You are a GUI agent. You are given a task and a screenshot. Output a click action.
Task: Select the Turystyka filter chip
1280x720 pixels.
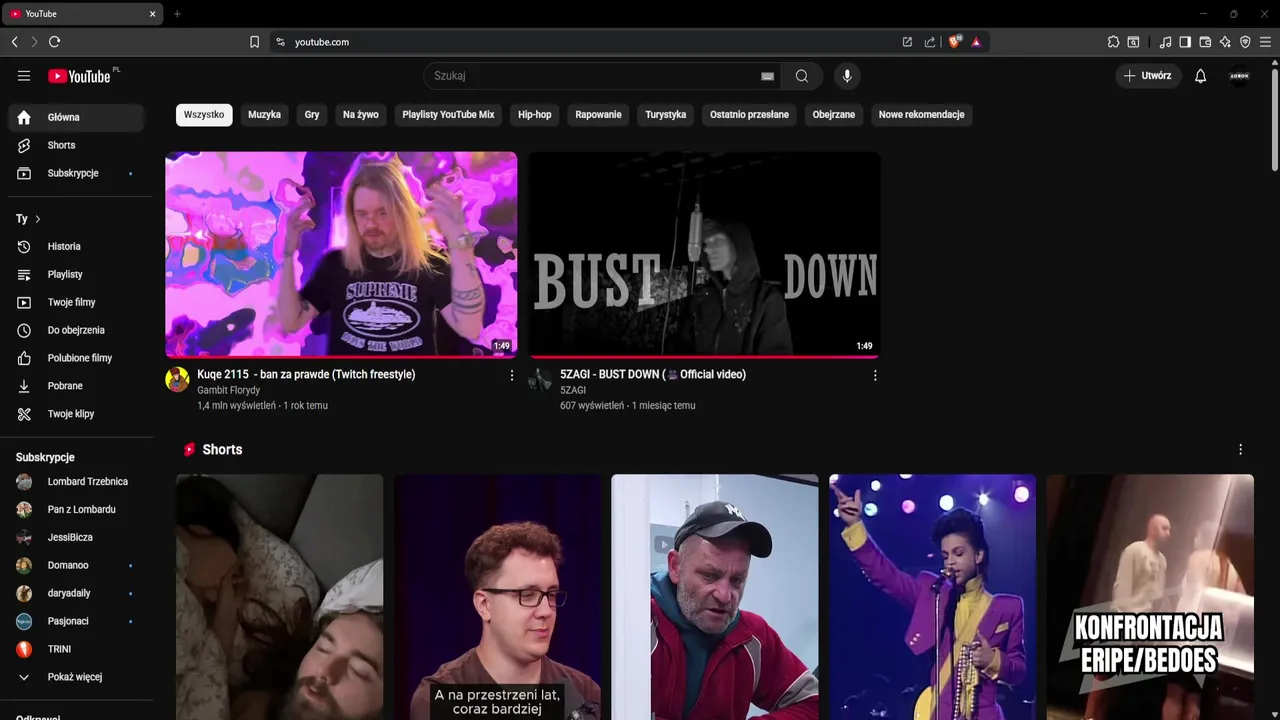click(x=666, y=115)
